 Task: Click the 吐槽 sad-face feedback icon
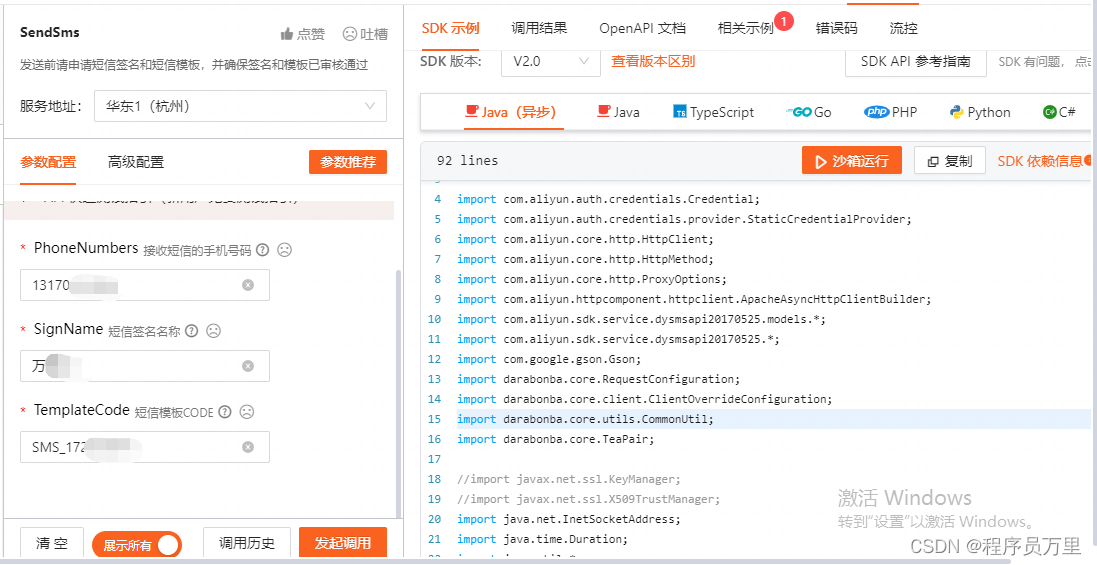pyautogui.click(x=349, y=34)
